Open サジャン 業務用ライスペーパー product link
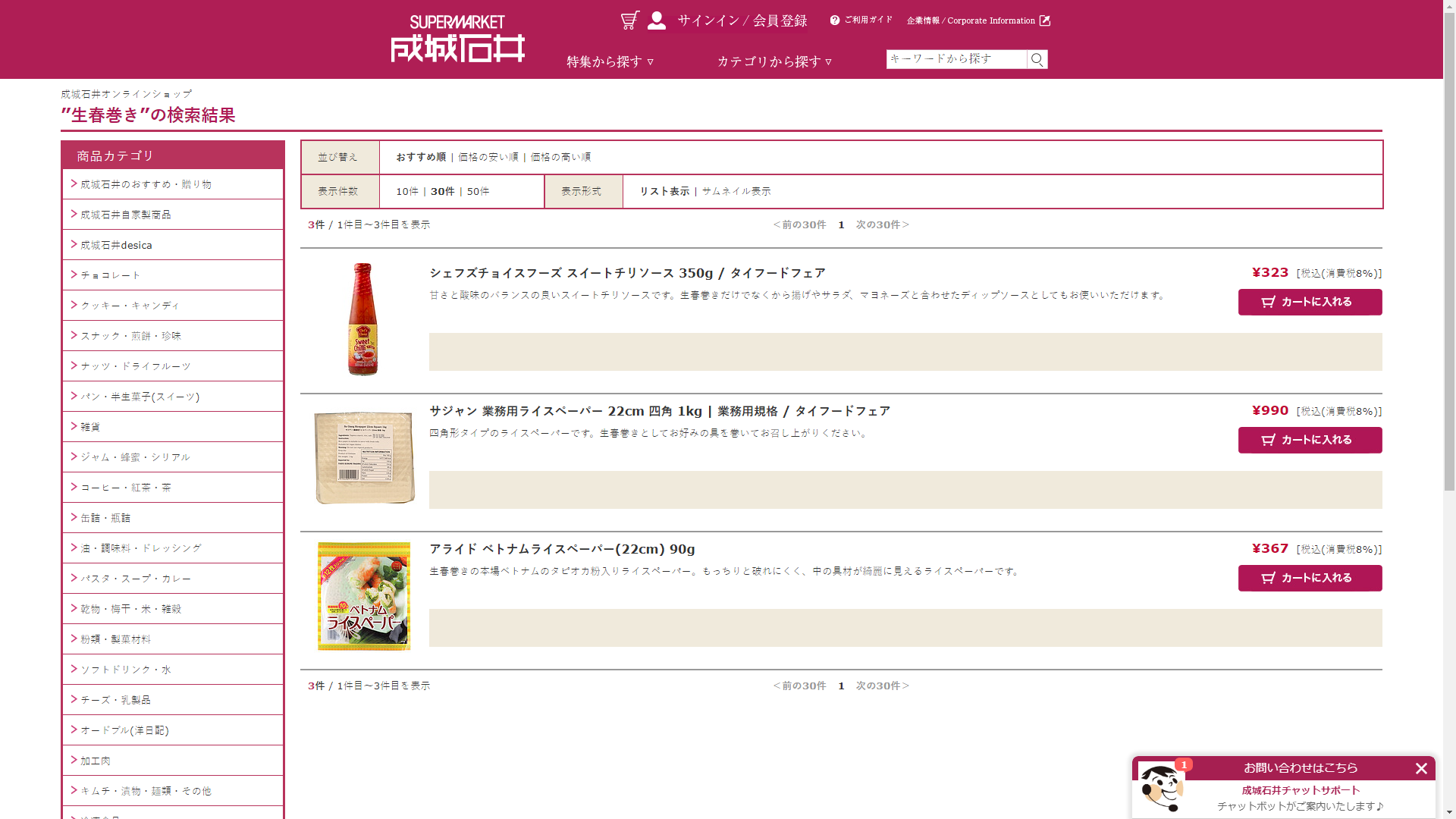The width and height of the screenshot is (1456, 819). click(x=659, y=411)
